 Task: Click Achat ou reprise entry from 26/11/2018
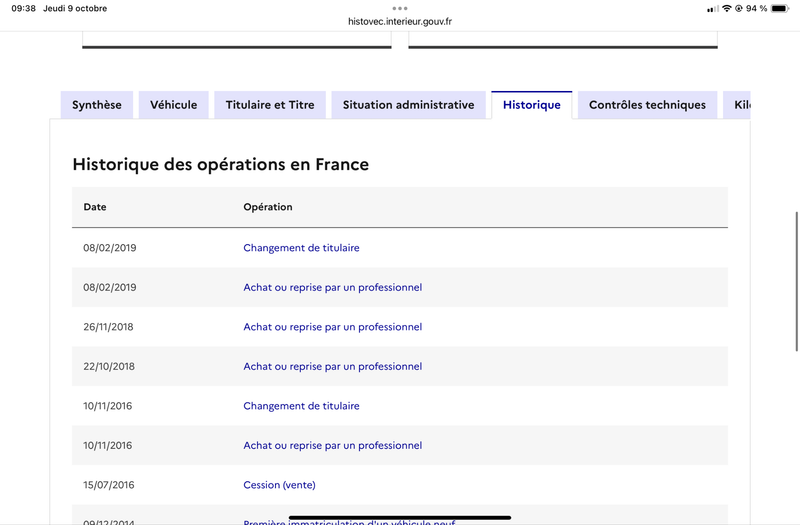(332, 327)
